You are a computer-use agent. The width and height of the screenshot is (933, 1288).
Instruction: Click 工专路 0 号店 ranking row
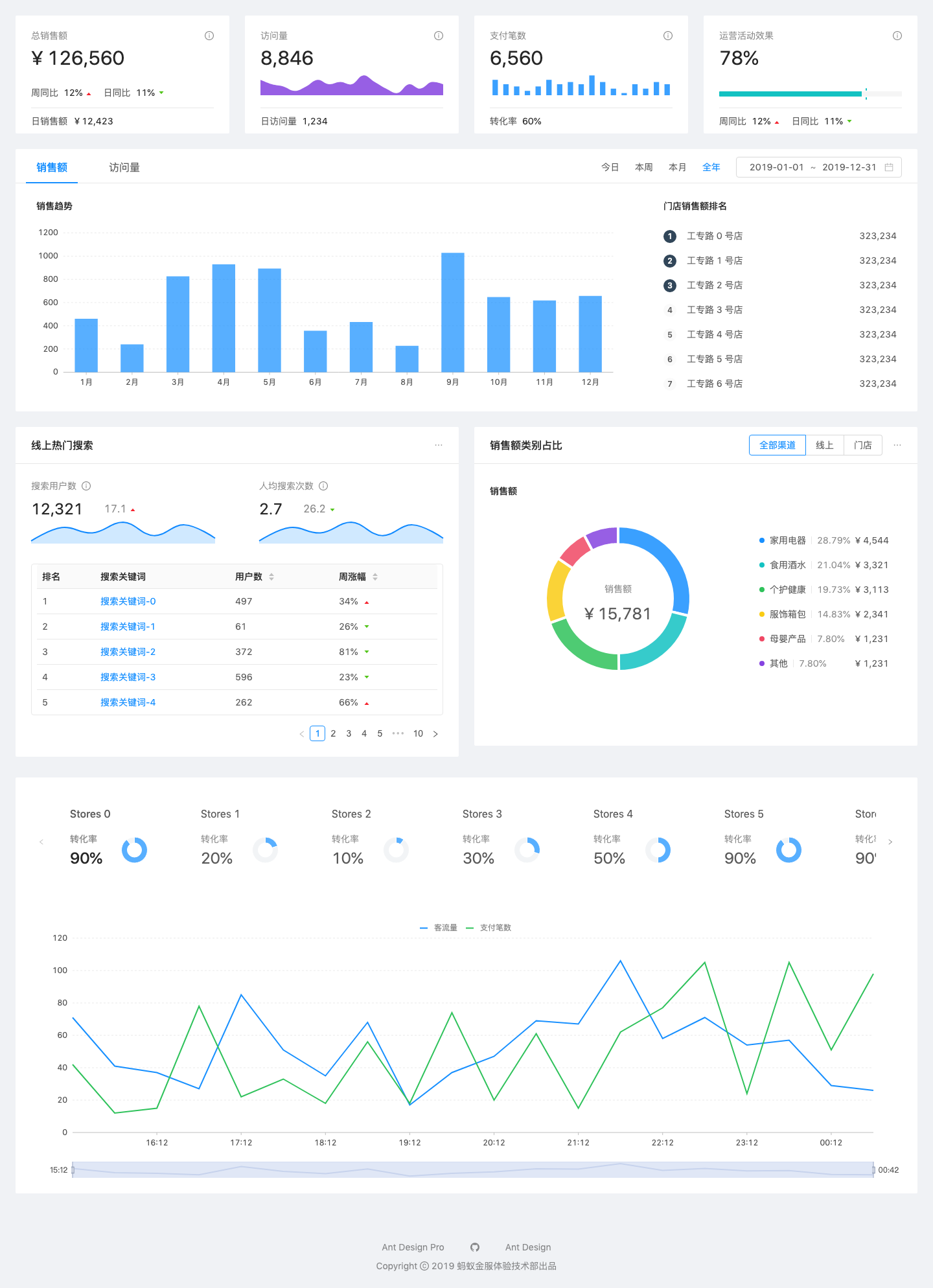(x=780, y=236)
